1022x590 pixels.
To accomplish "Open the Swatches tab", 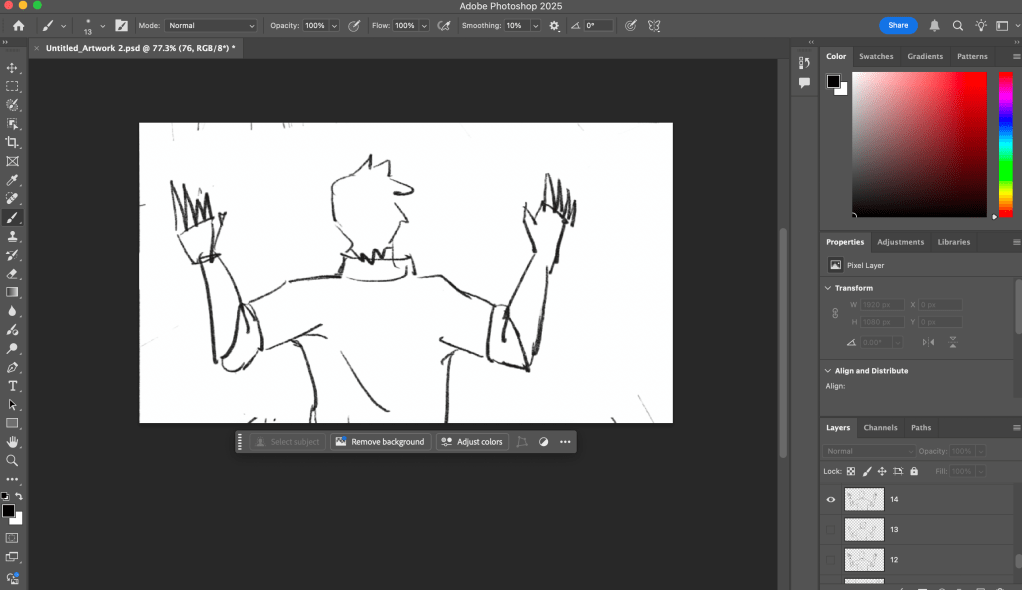I will [876, 57].
